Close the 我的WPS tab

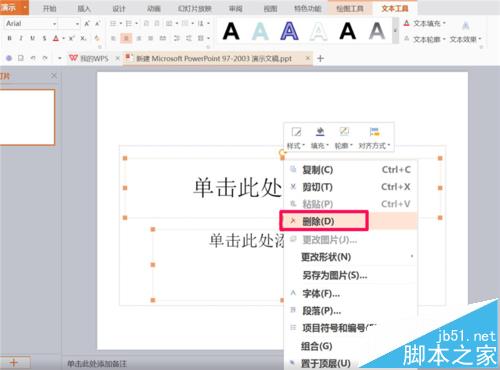(117, 58)
